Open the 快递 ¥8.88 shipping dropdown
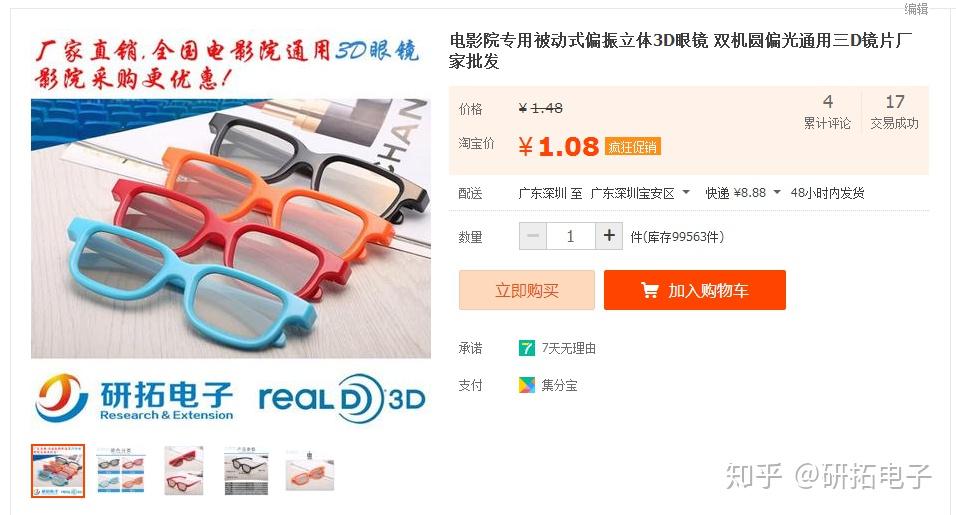Image resolution: width=956 pixels, height=515 pixels. pos(743,193)
